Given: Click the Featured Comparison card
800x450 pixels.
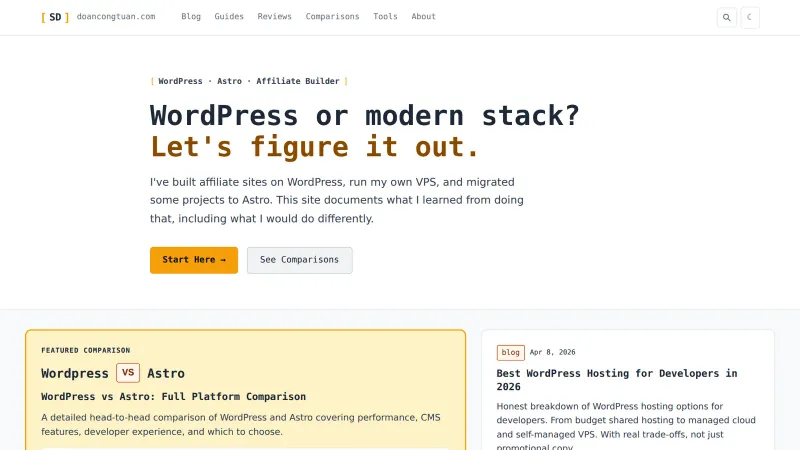Looking at the screenshot, I should pos(245,390).
